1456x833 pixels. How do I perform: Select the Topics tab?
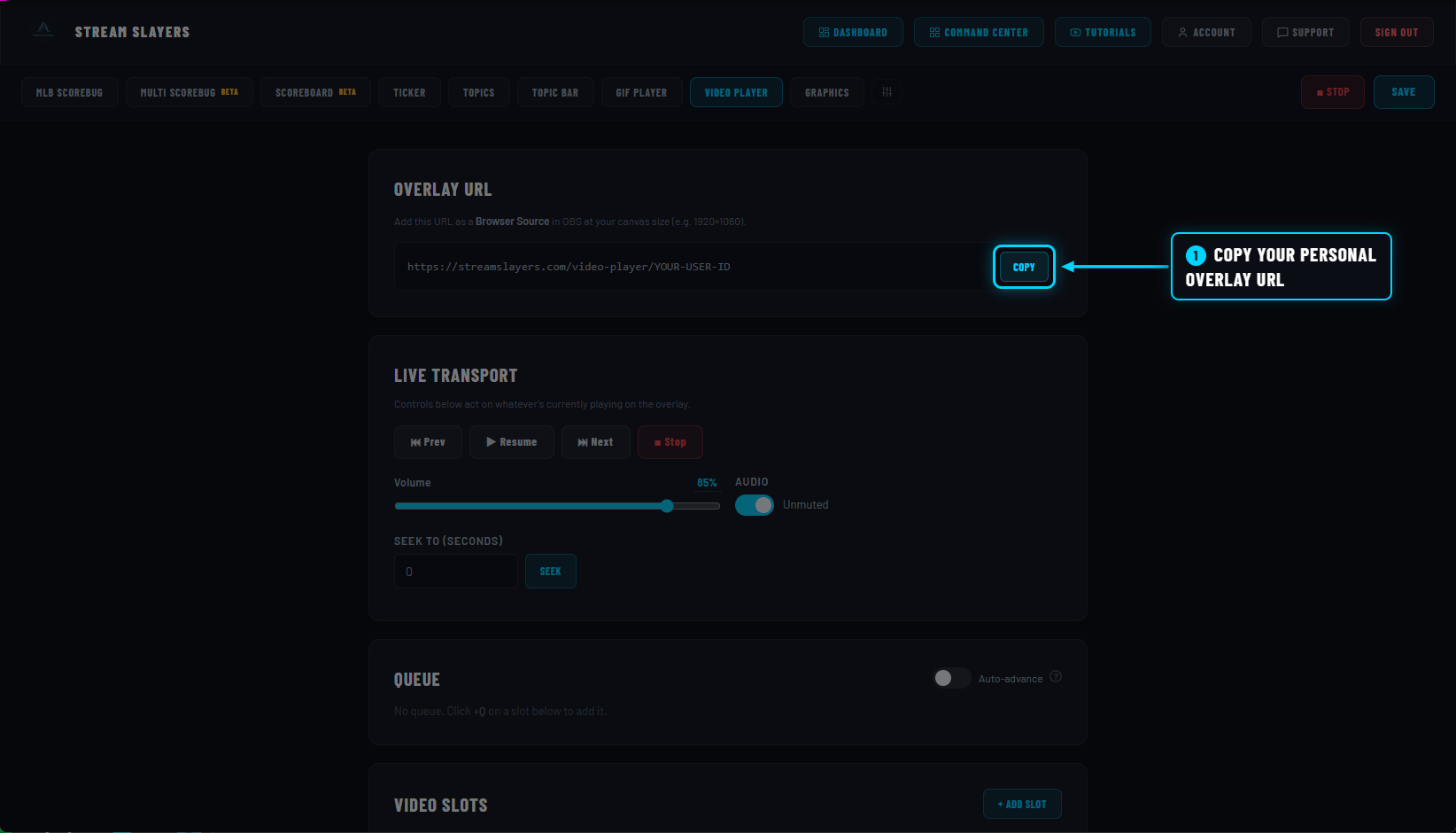point(478,92)
